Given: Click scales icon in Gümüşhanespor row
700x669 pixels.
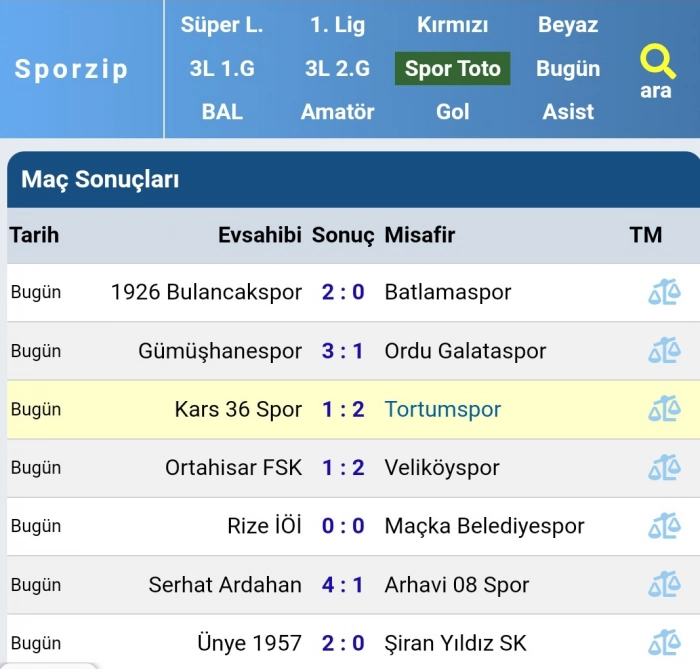Looking at the screenshot, I should tap(664, 350).
